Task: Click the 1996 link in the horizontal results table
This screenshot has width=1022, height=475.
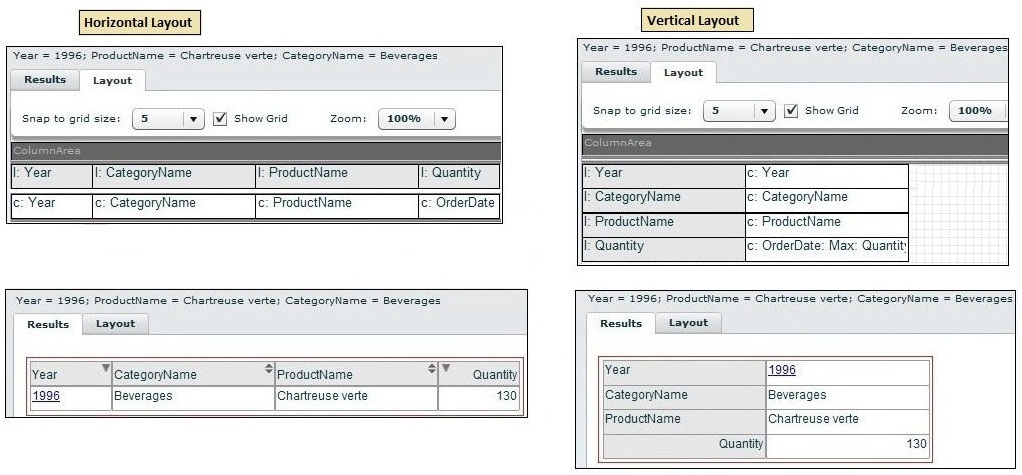Action: coord(46,396)
